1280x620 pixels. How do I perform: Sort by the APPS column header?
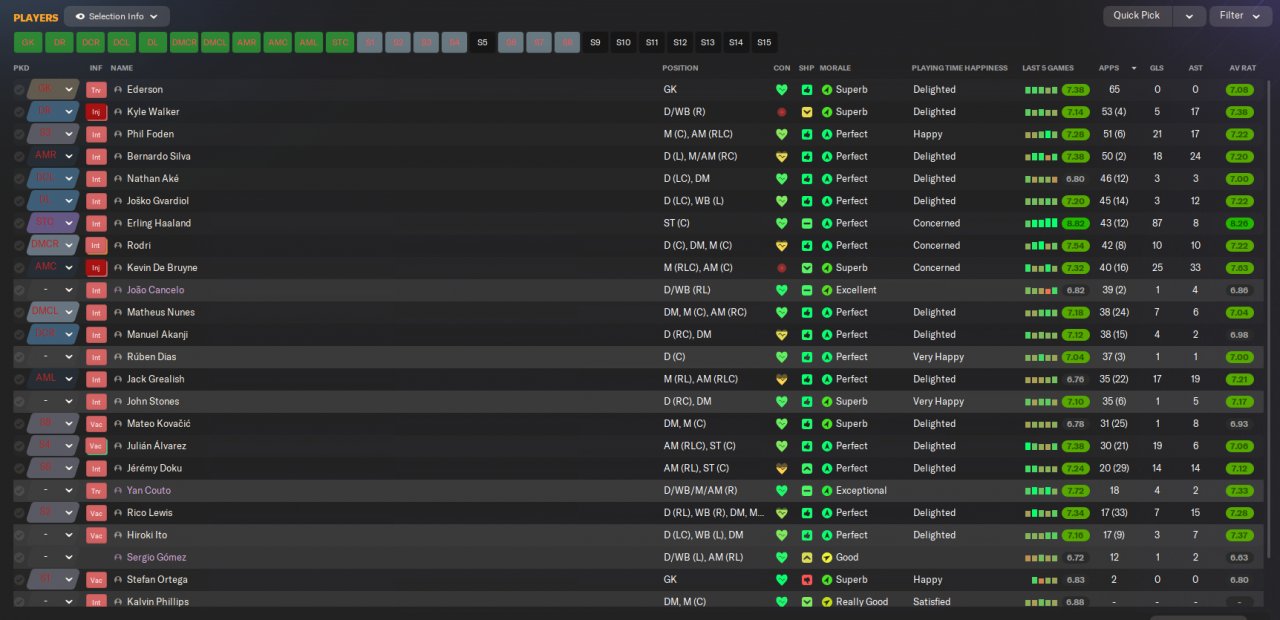coord(1109,68)
